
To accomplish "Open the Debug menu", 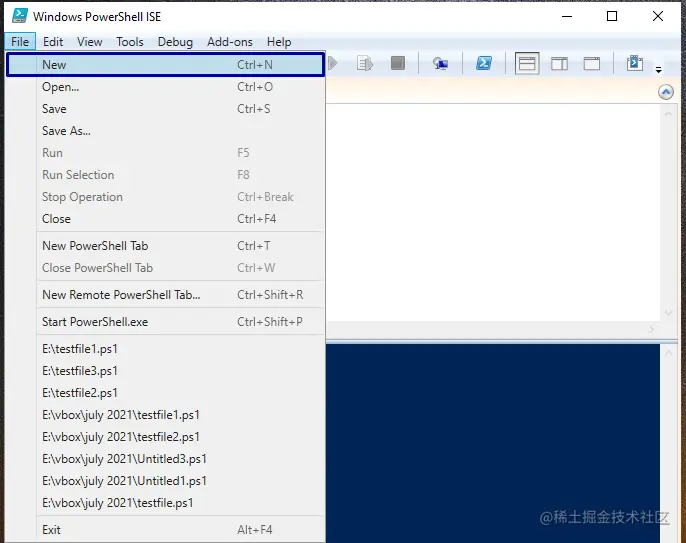I will 175,42.
